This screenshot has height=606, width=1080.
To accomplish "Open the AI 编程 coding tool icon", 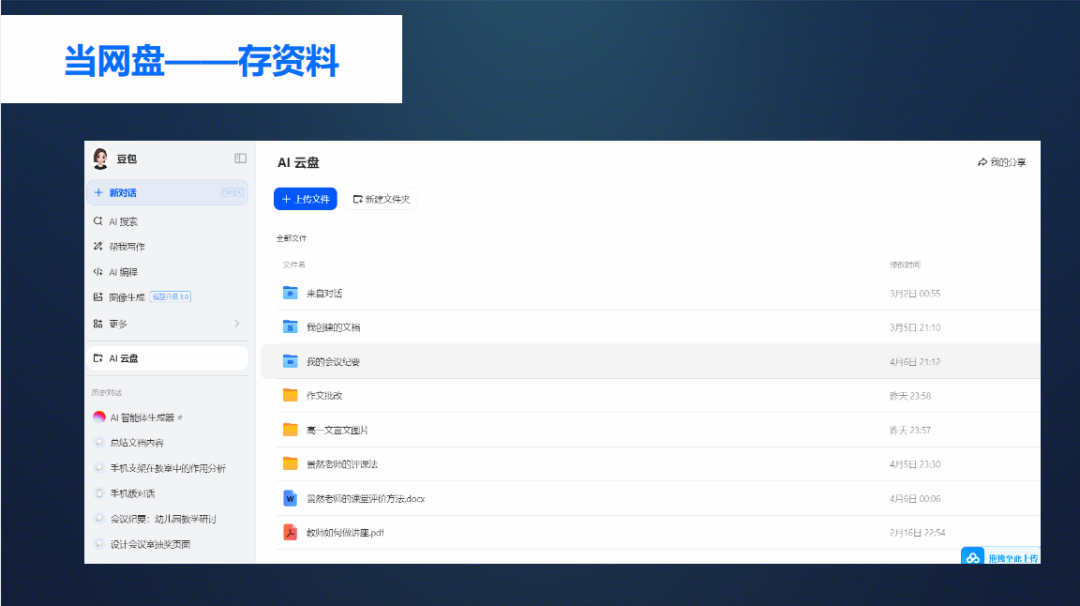I will point(97,271).
